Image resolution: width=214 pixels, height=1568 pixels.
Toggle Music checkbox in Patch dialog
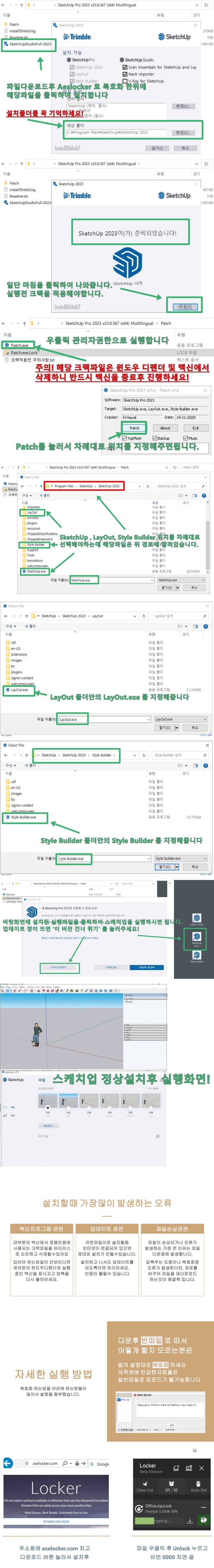click(186, 438)
